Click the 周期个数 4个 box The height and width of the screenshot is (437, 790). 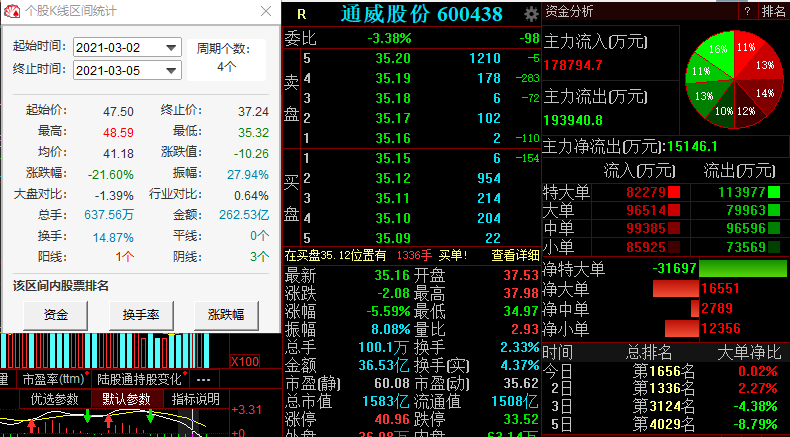pyautogui.click(x=226, y=58)
